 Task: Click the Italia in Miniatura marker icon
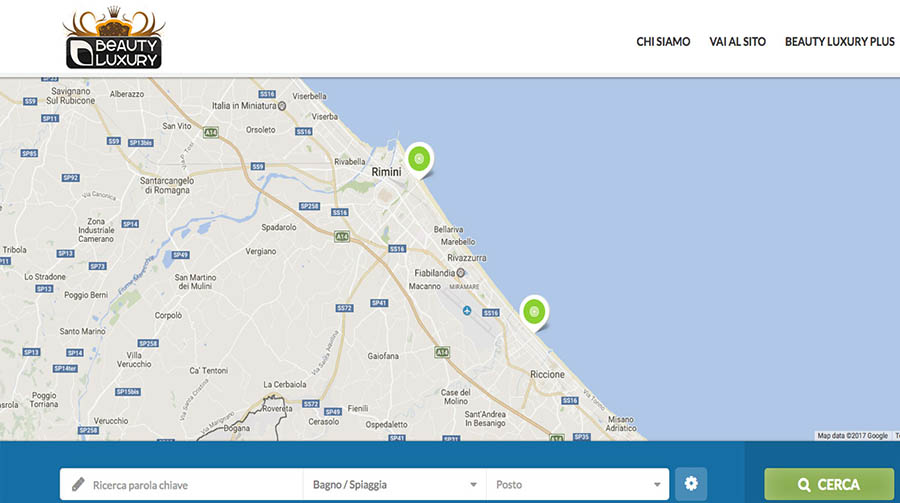coord(282,106)
